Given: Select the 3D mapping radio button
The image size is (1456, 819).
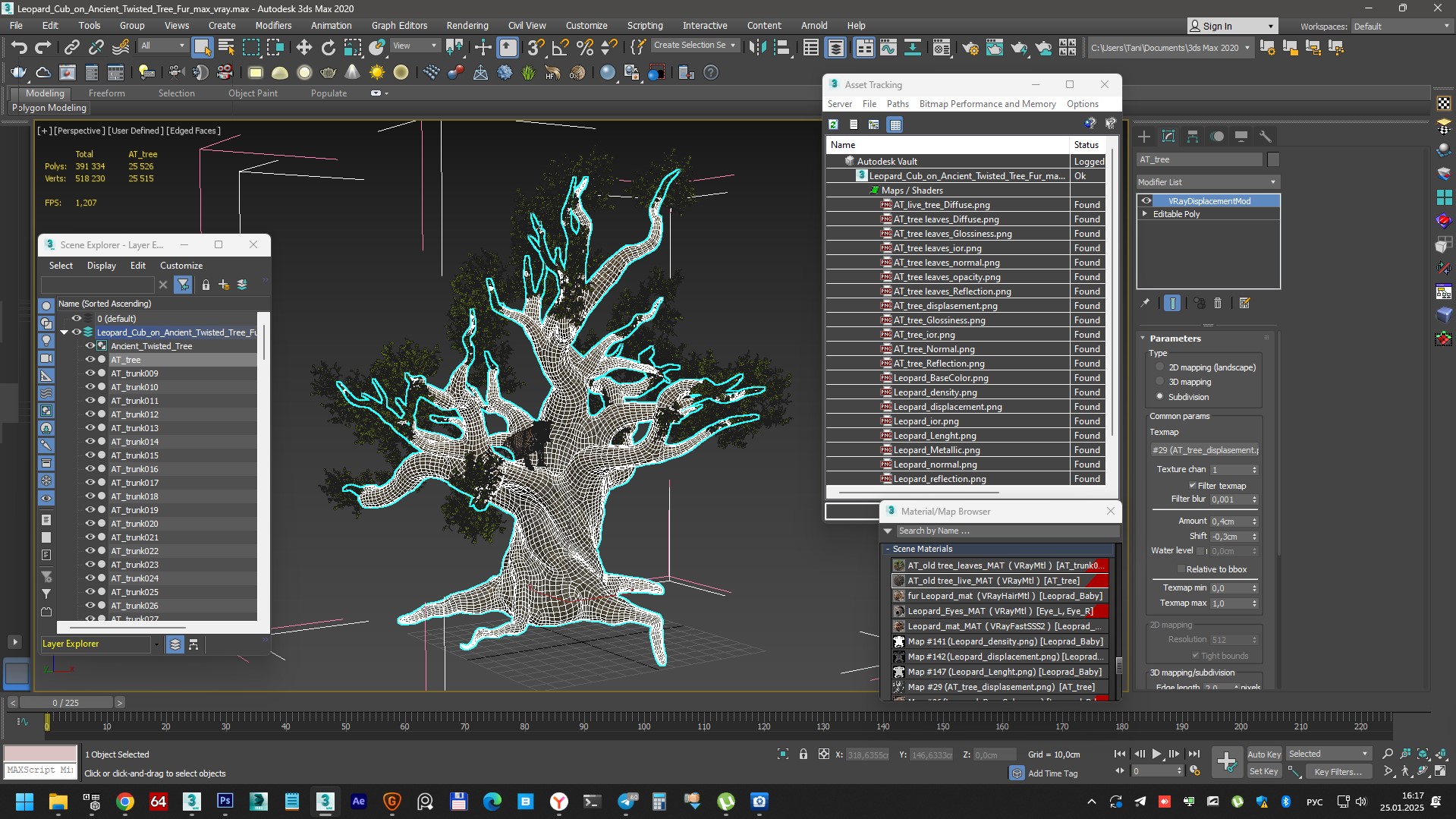Looking at the screenshot, I should pos(1159,381).
